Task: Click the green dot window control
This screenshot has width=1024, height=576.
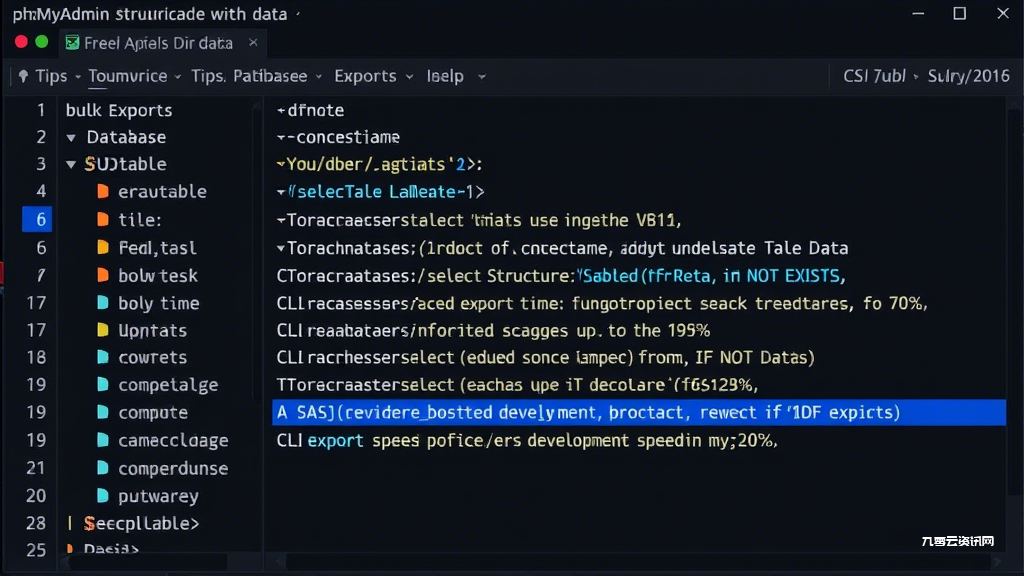Action: click(x=42, y=42)
